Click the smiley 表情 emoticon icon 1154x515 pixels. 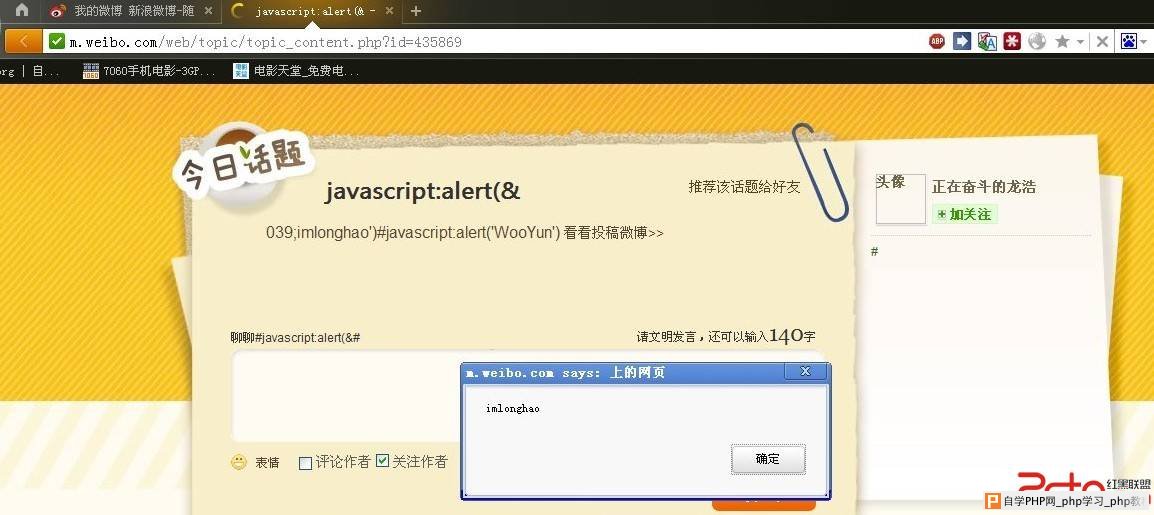(x=238, y=462)
